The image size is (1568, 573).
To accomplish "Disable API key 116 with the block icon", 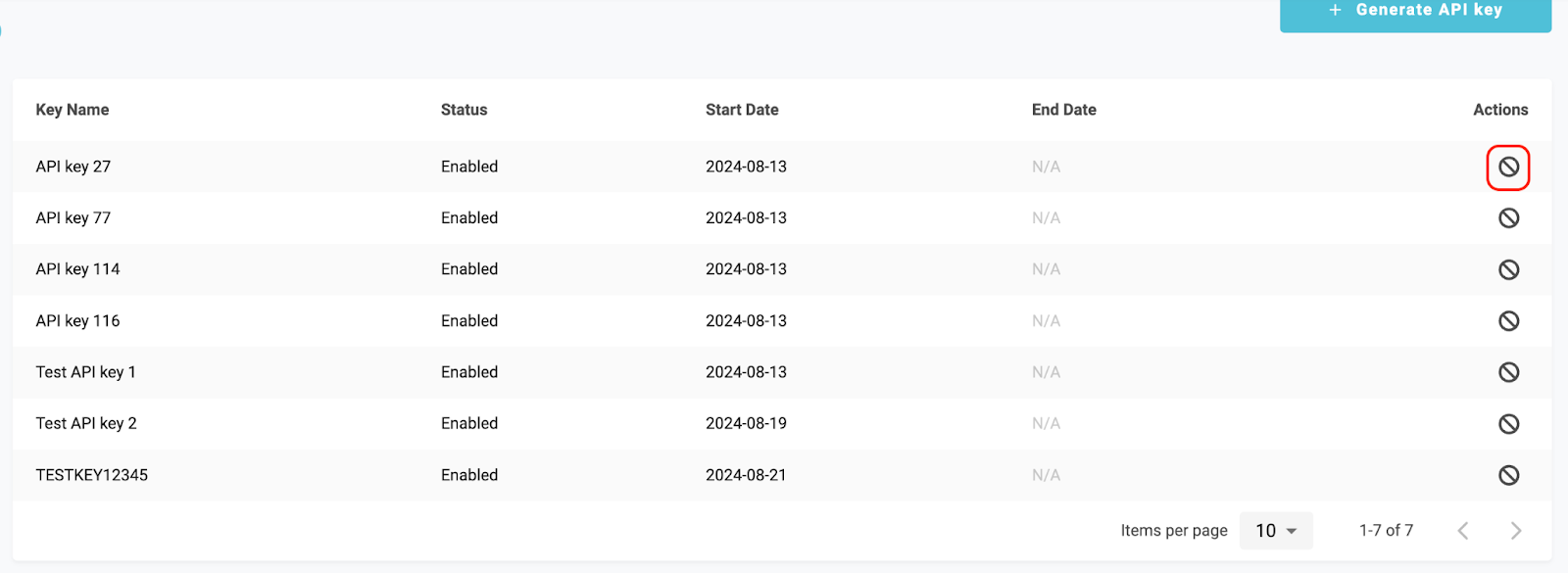I will [1508, 321].
